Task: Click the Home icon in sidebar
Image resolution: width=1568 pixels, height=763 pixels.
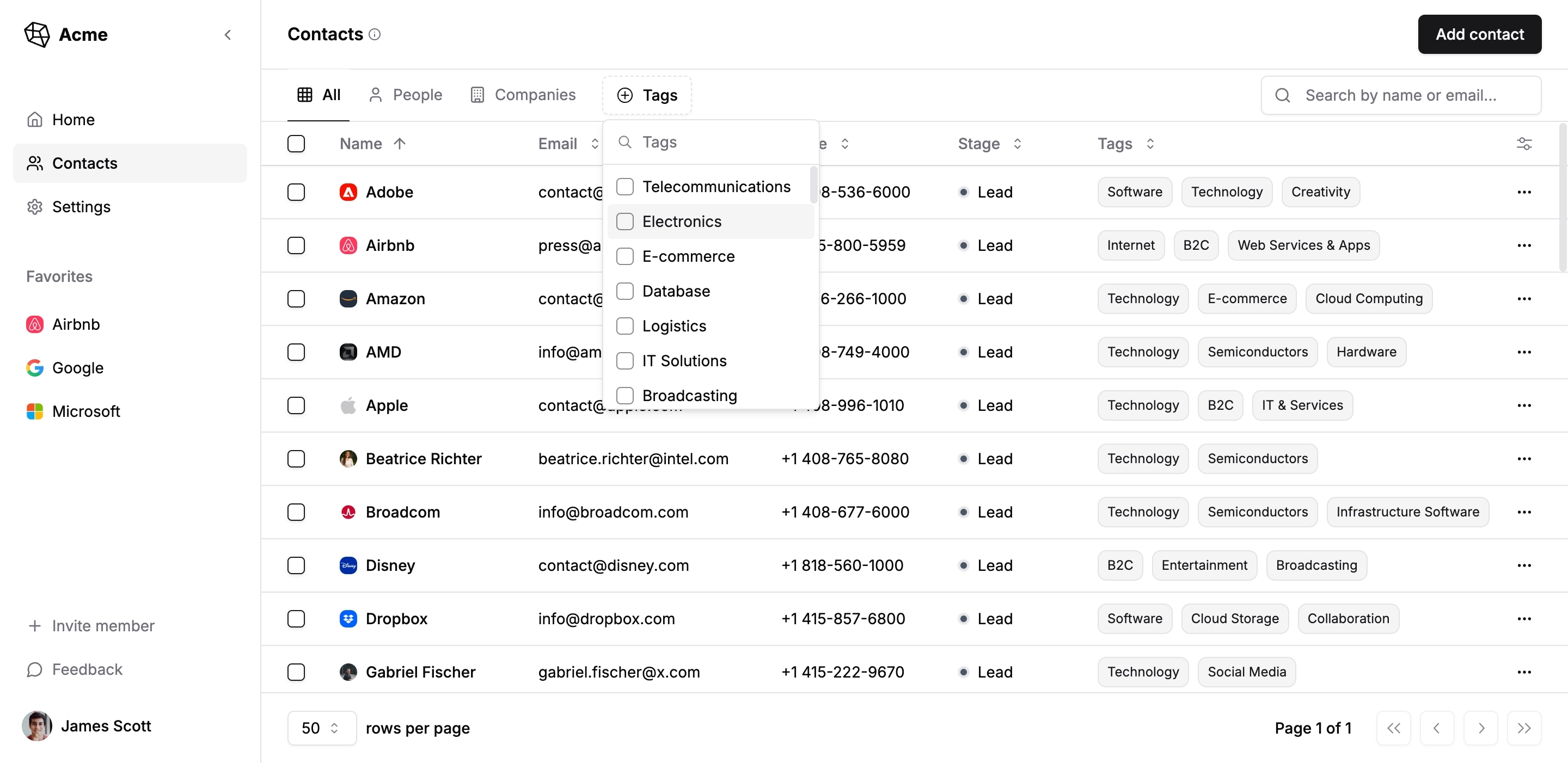Action: [x=35, y=118]
